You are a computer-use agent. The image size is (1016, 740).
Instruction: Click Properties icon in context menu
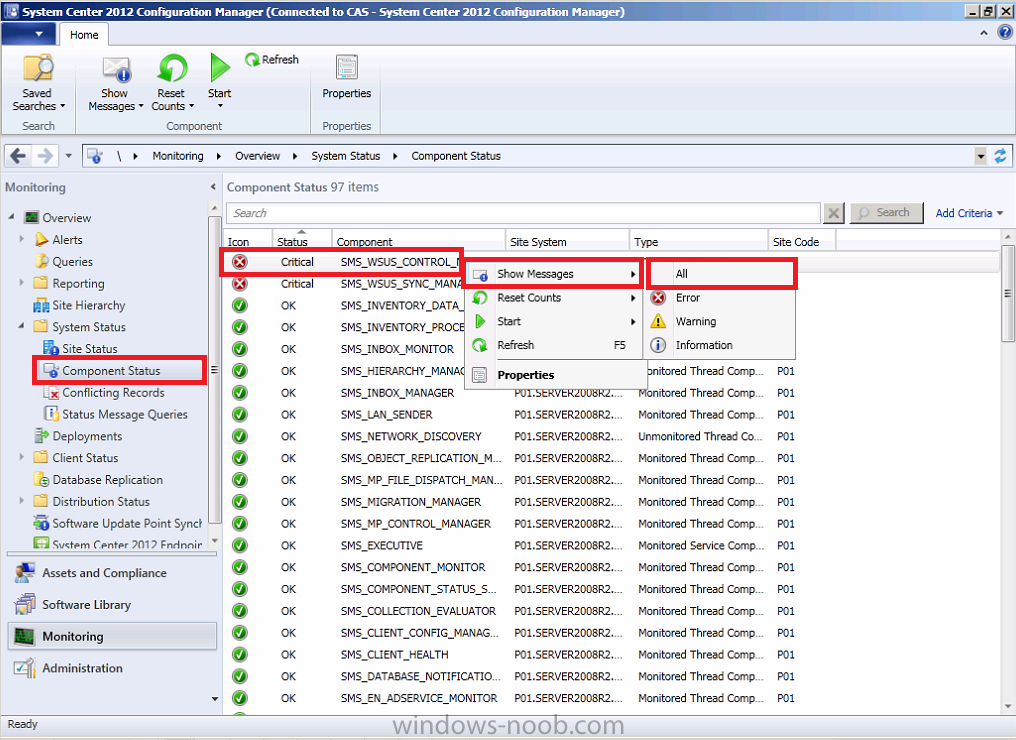pos(480,375)
